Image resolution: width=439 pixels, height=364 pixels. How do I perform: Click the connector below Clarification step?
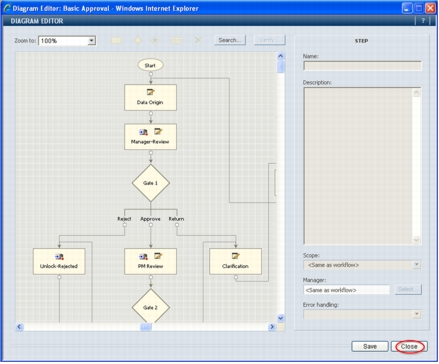pos(236,277)
